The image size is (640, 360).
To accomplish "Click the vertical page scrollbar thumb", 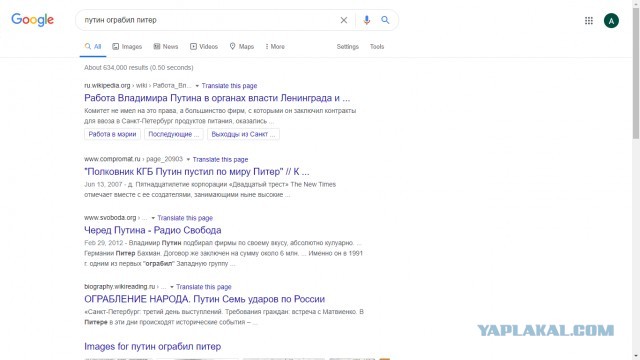I will [636, 72].
